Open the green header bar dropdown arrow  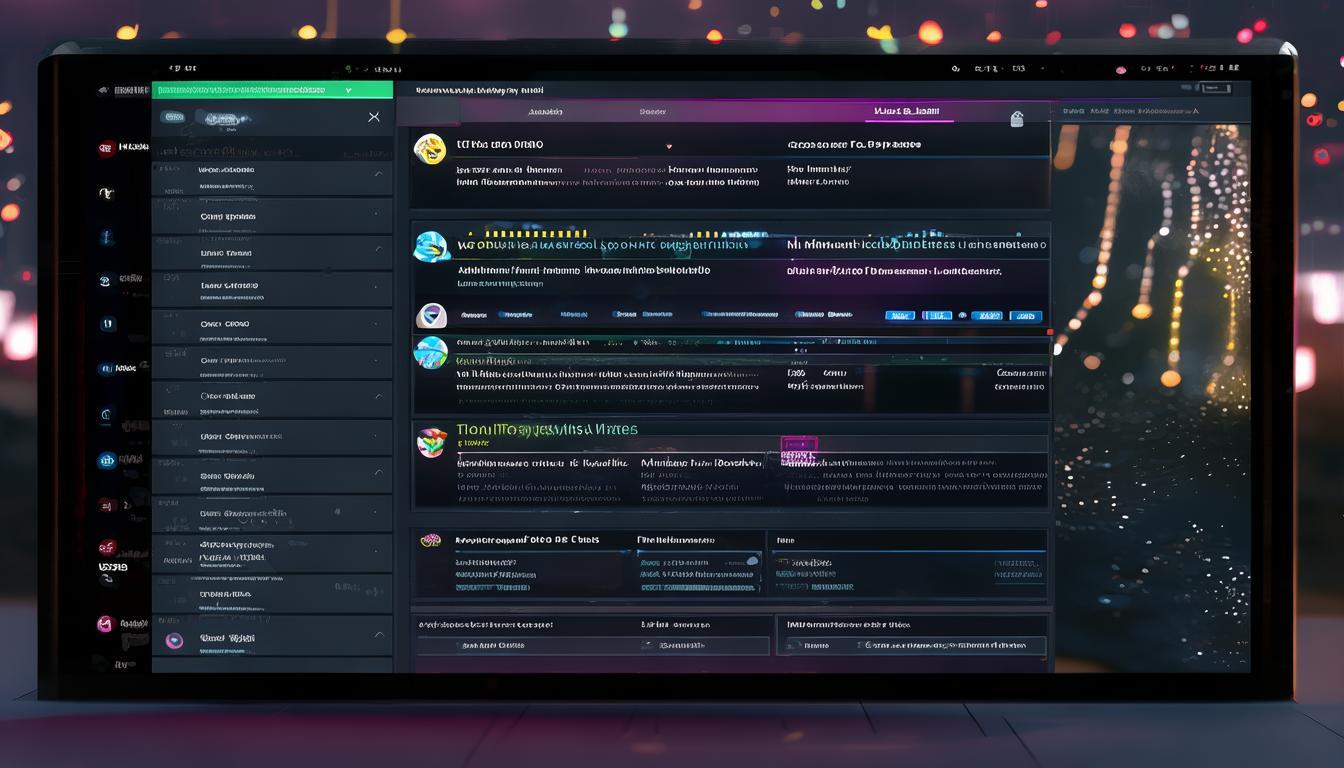click(348, 90)
